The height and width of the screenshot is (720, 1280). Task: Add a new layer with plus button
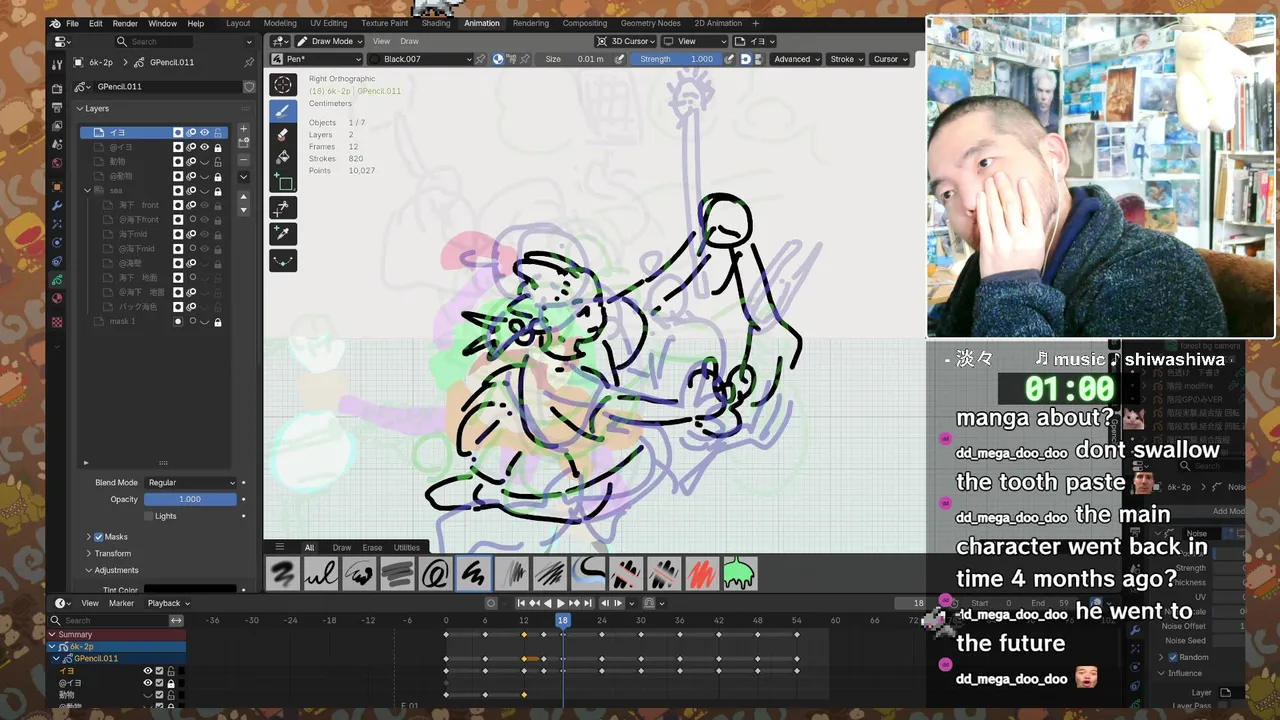point(243,130)
